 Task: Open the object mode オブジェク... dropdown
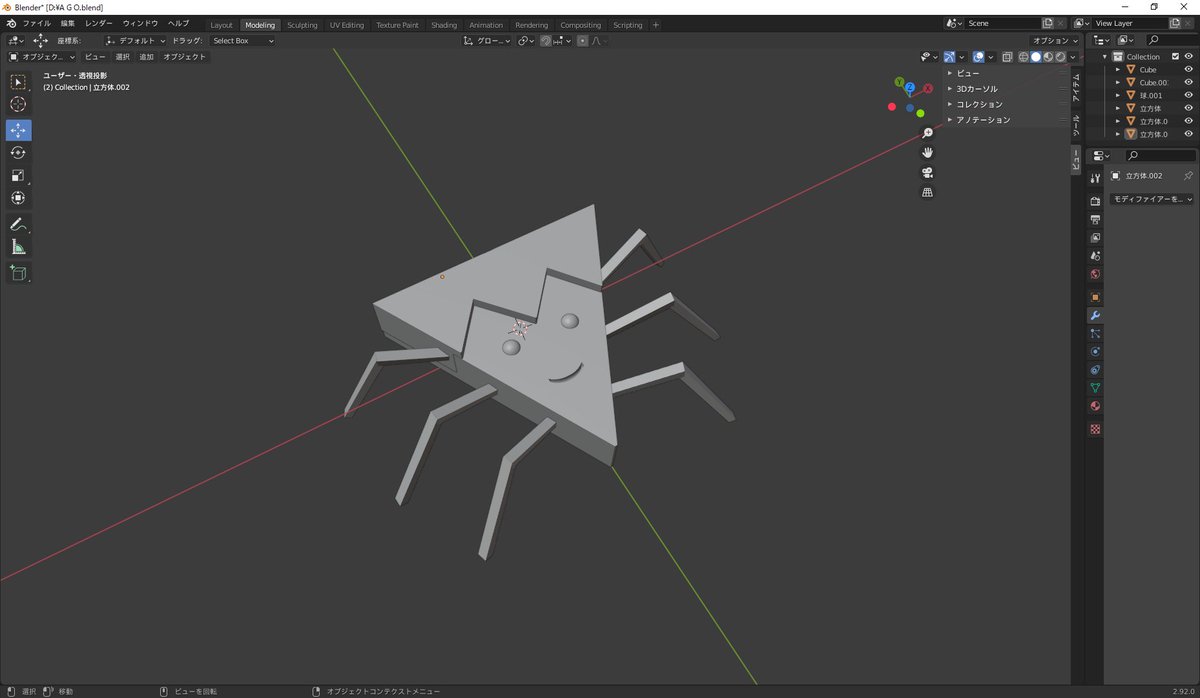(42, 57)
